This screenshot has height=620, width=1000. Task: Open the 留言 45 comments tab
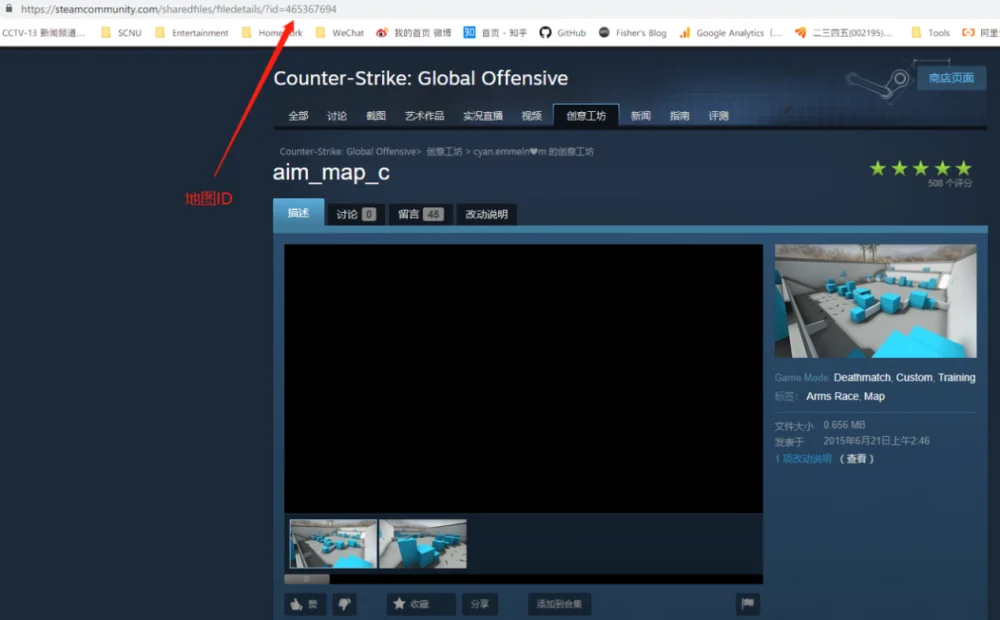coord(420,214)
